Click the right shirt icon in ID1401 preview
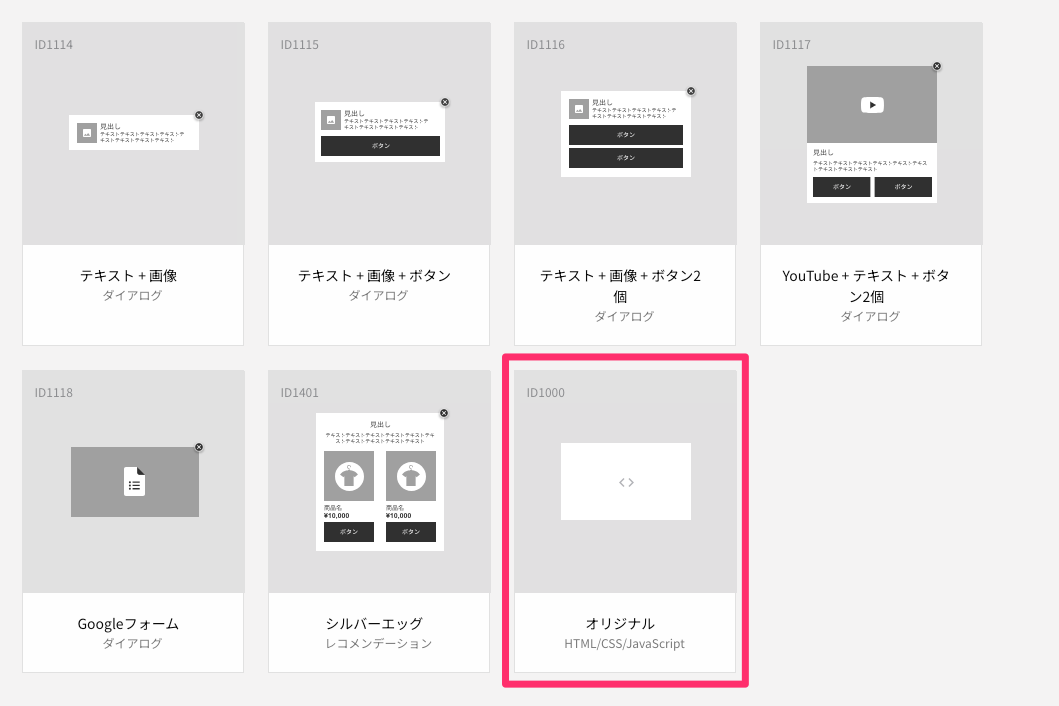 coord(411,475)
